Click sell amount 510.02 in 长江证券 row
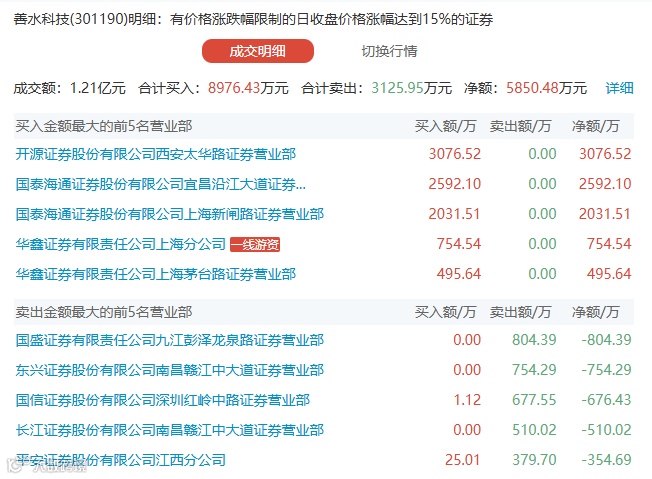 pos(534,430)
